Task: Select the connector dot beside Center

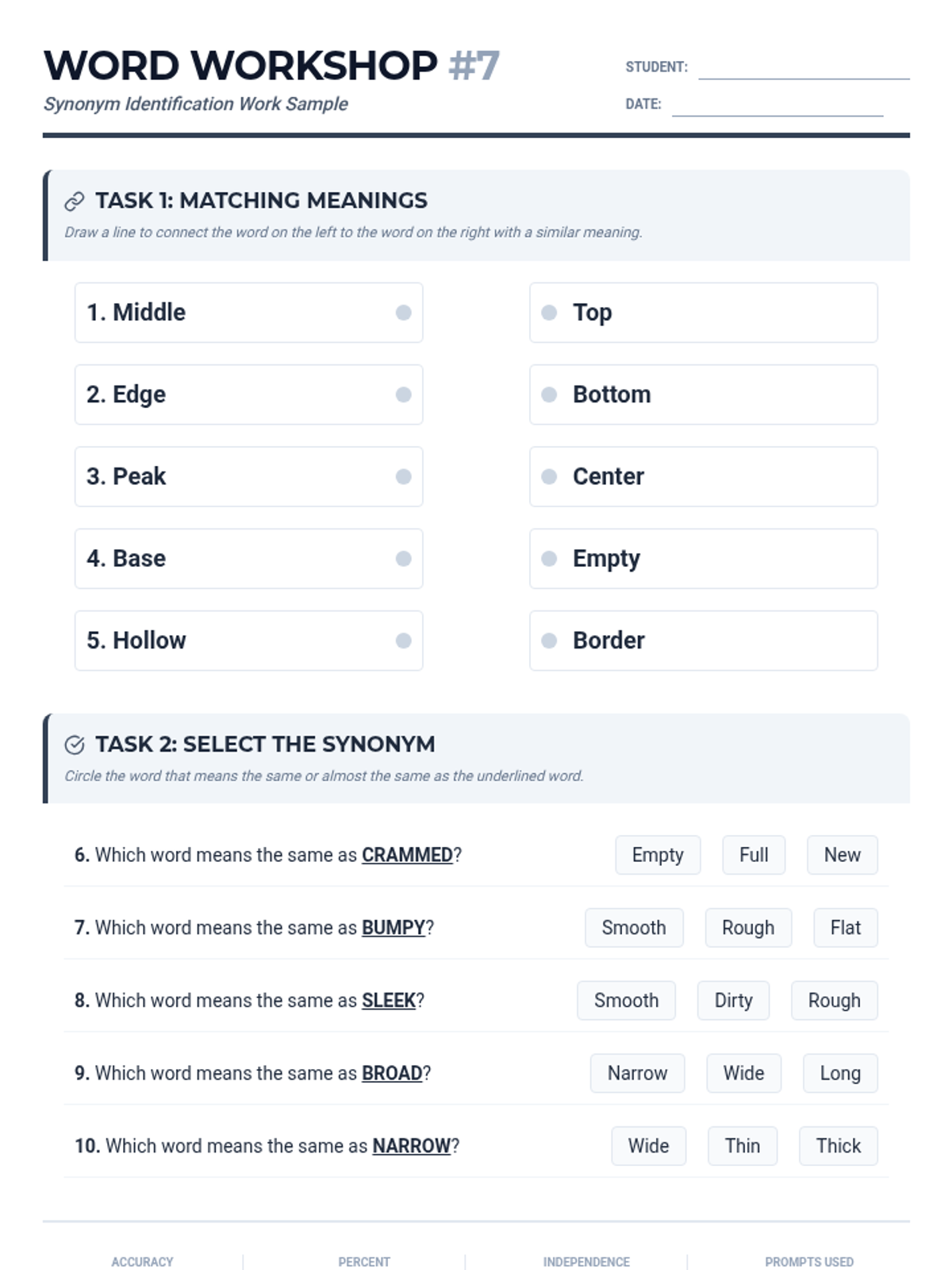Action: (549, 476)
